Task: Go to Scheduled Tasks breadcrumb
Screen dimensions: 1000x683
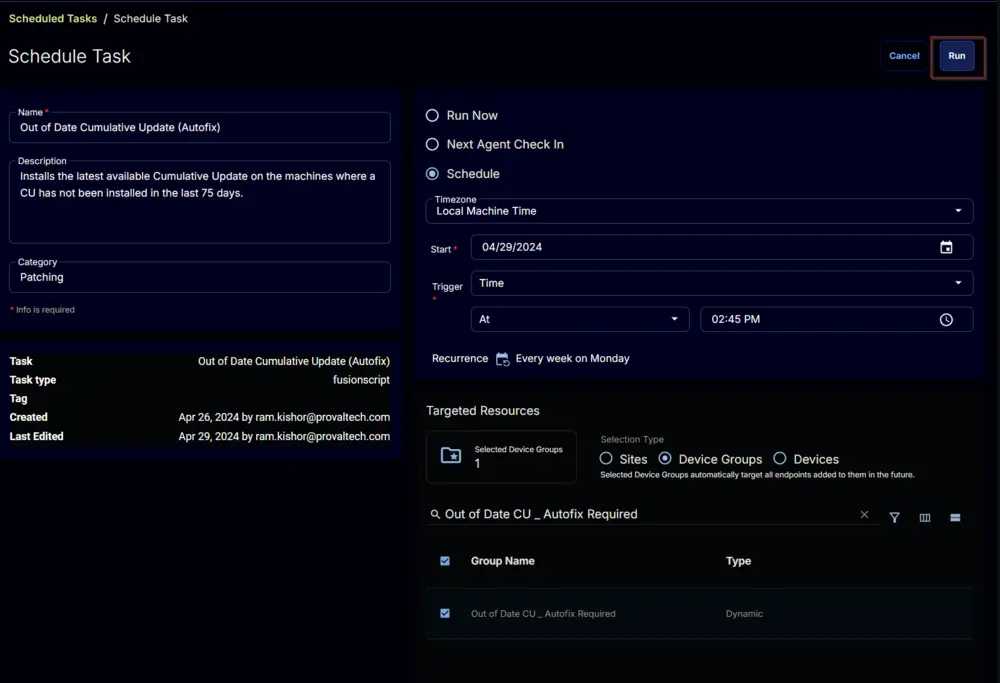Action: [x=53, y=18]
